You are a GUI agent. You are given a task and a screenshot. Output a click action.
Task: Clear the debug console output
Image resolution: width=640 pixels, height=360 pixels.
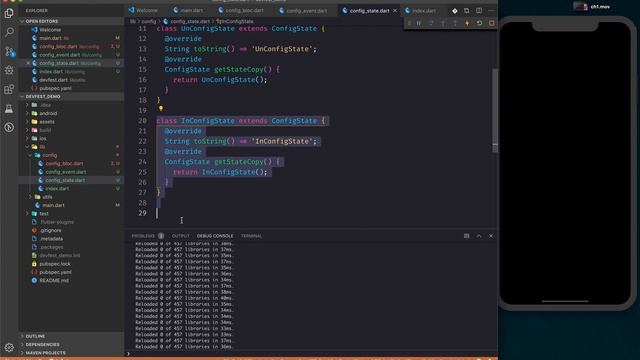coord(467,236)
